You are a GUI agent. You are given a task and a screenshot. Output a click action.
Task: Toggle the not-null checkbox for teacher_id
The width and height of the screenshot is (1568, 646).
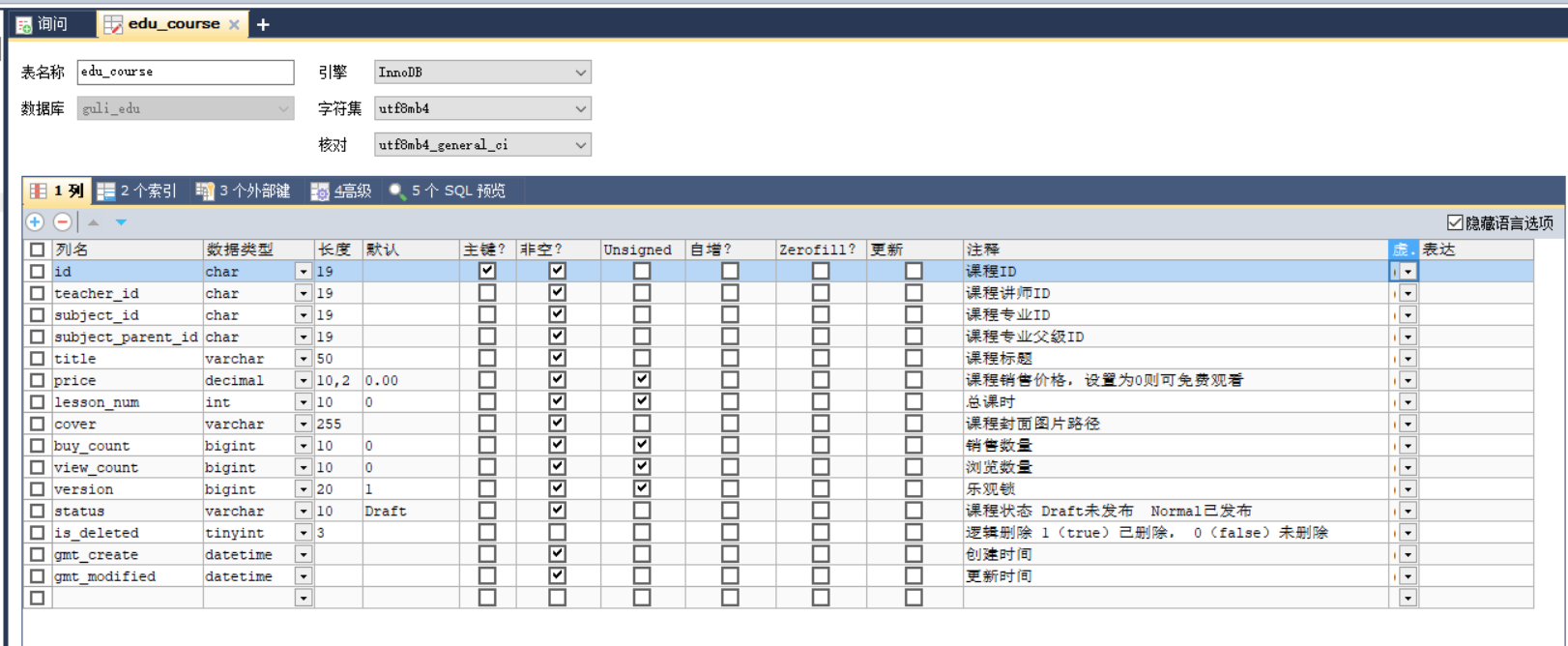(557, 293)
